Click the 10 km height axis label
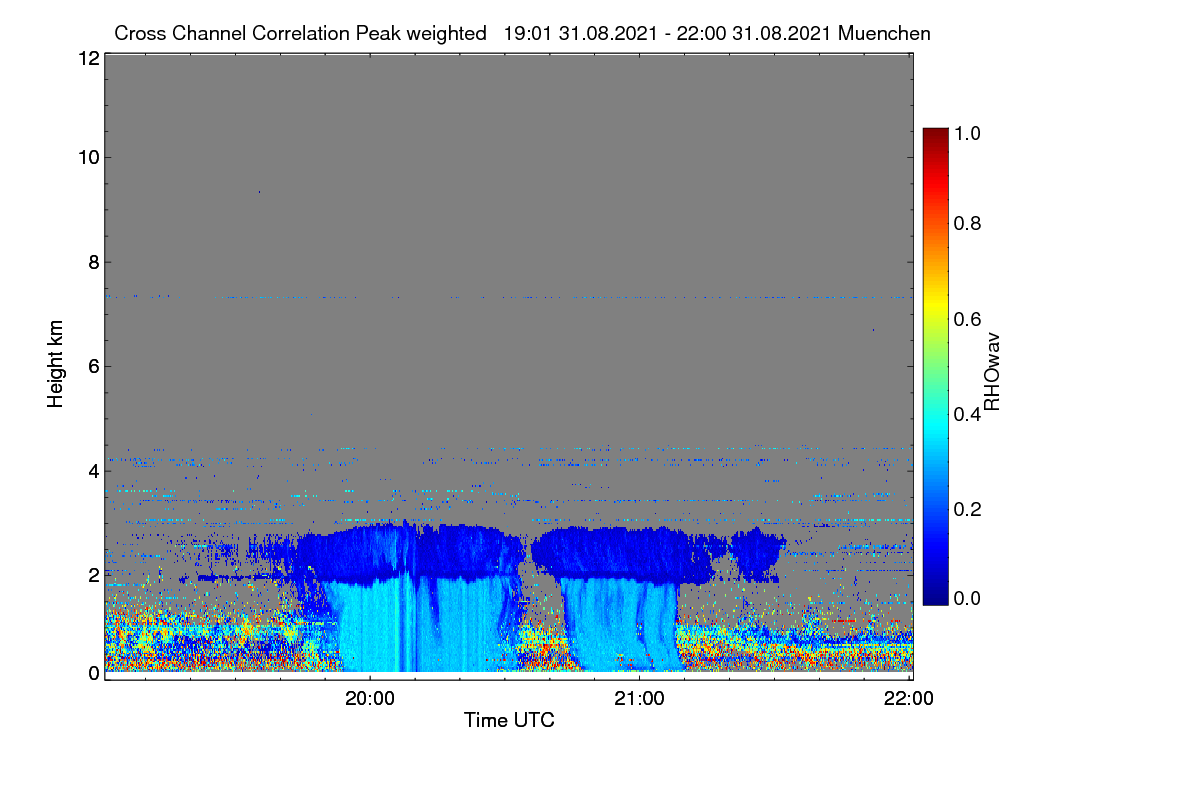The image size is (1200, 800). click(88, 157)
